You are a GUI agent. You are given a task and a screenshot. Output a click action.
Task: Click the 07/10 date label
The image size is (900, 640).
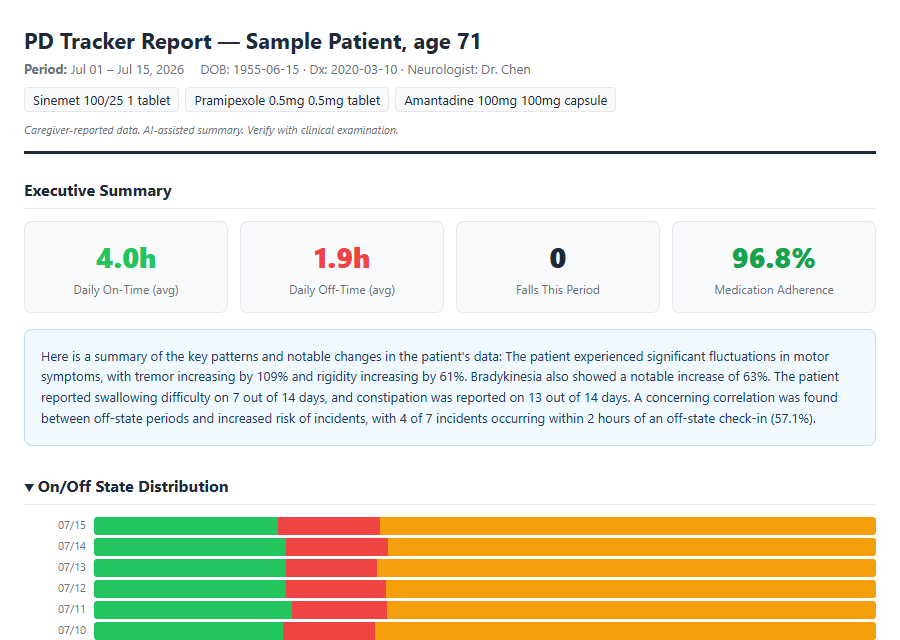coord(72,630)
